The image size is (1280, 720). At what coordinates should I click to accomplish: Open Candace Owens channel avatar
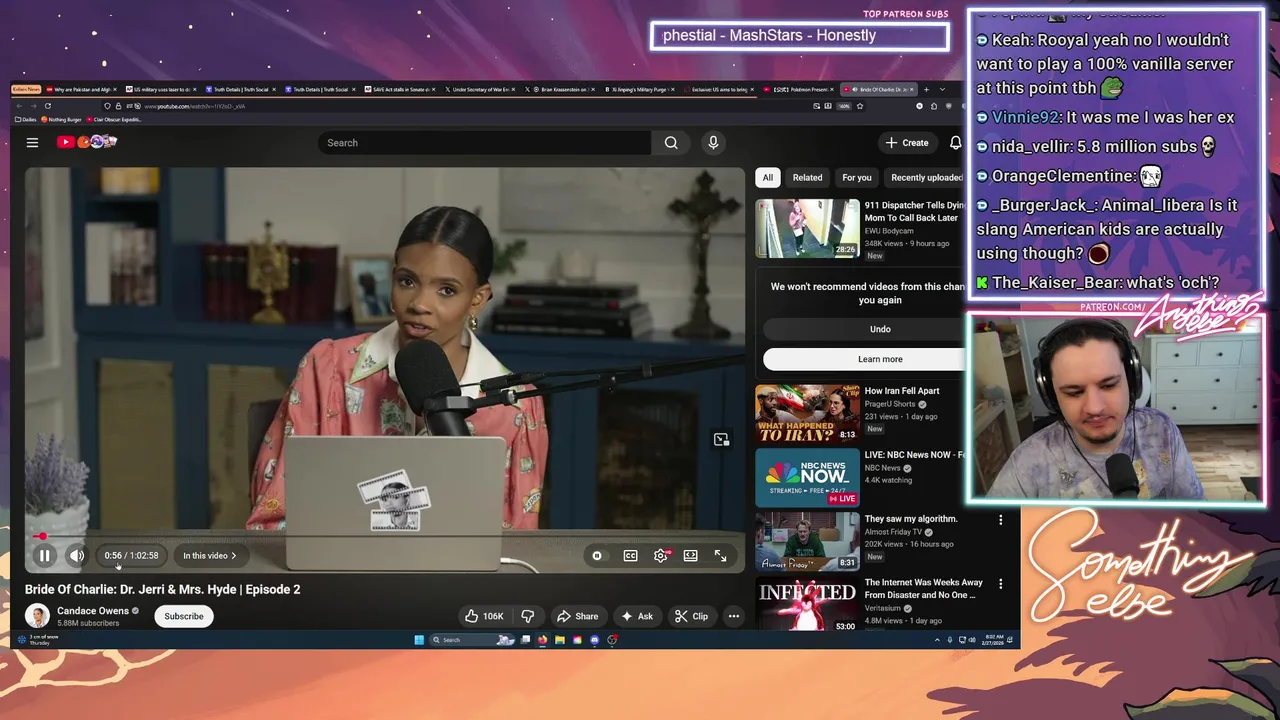click(37, 616)
